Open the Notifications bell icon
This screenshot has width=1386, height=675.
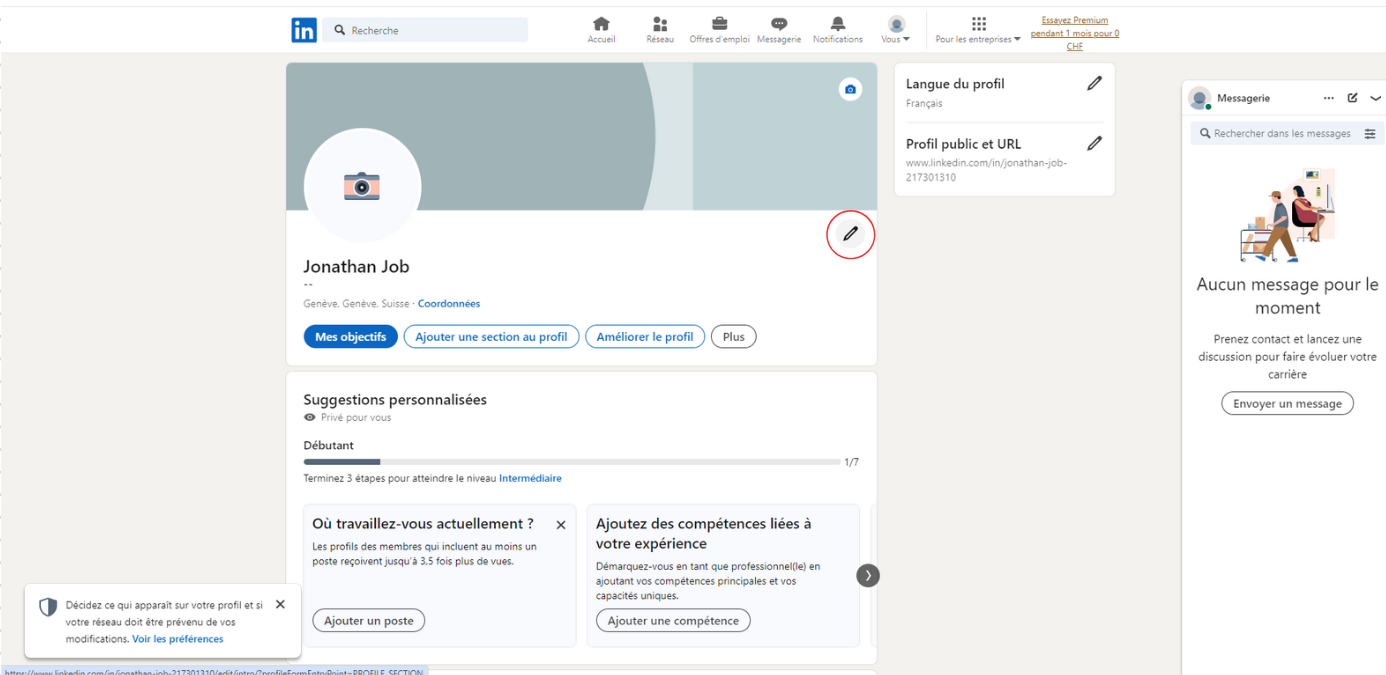pyautogui.click(x=837, y=25)
